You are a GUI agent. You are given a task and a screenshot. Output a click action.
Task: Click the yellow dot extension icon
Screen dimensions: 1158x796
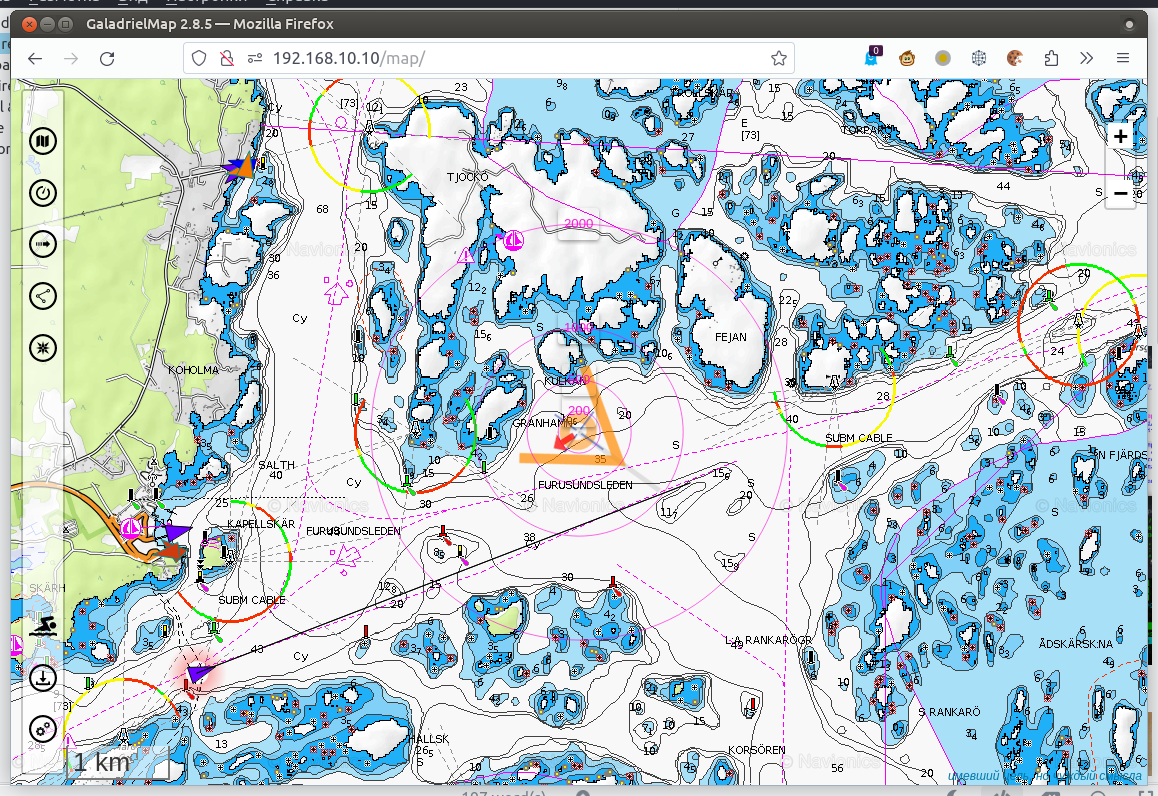tap(942, 58)
